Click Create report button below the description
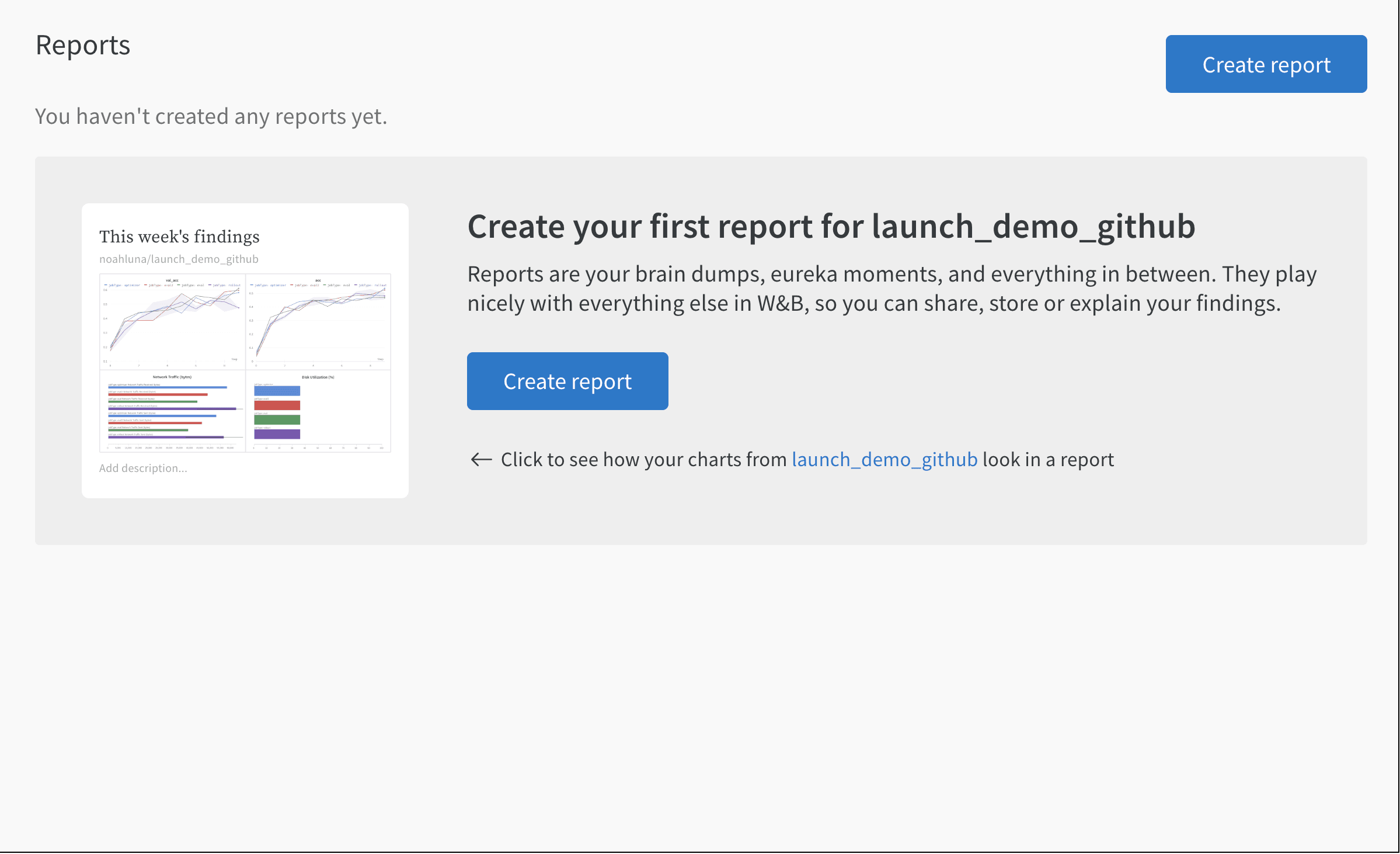 (567, 381)
